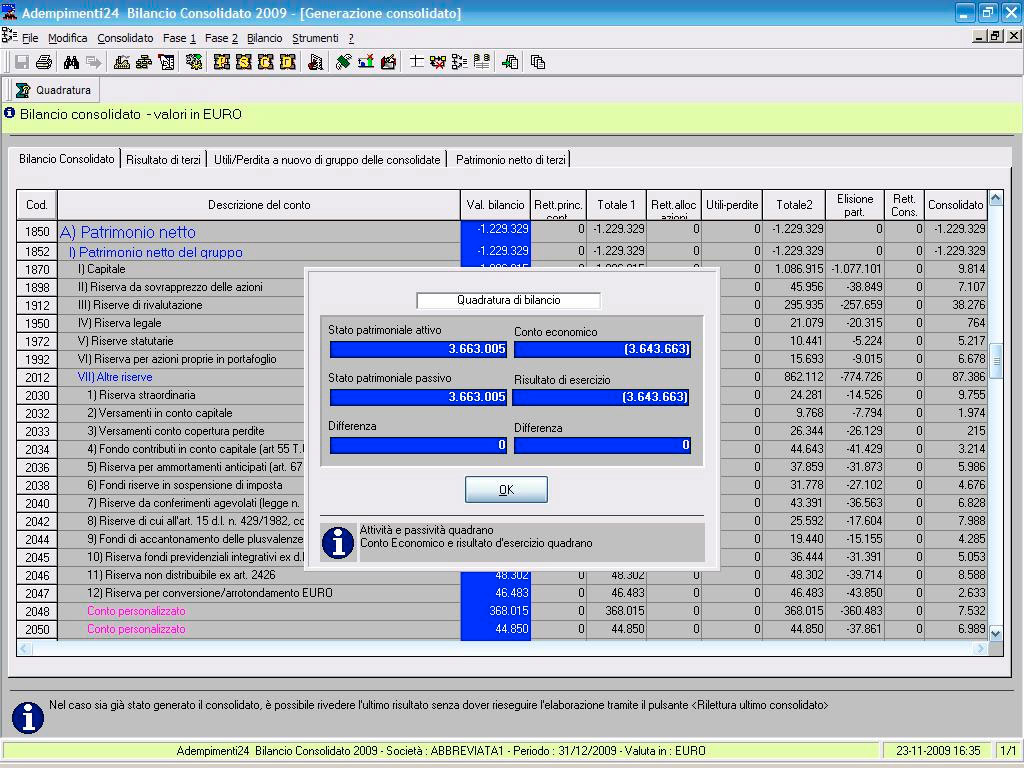
Task: Click the green arrow import documents icon
Action: coord(510,62)
